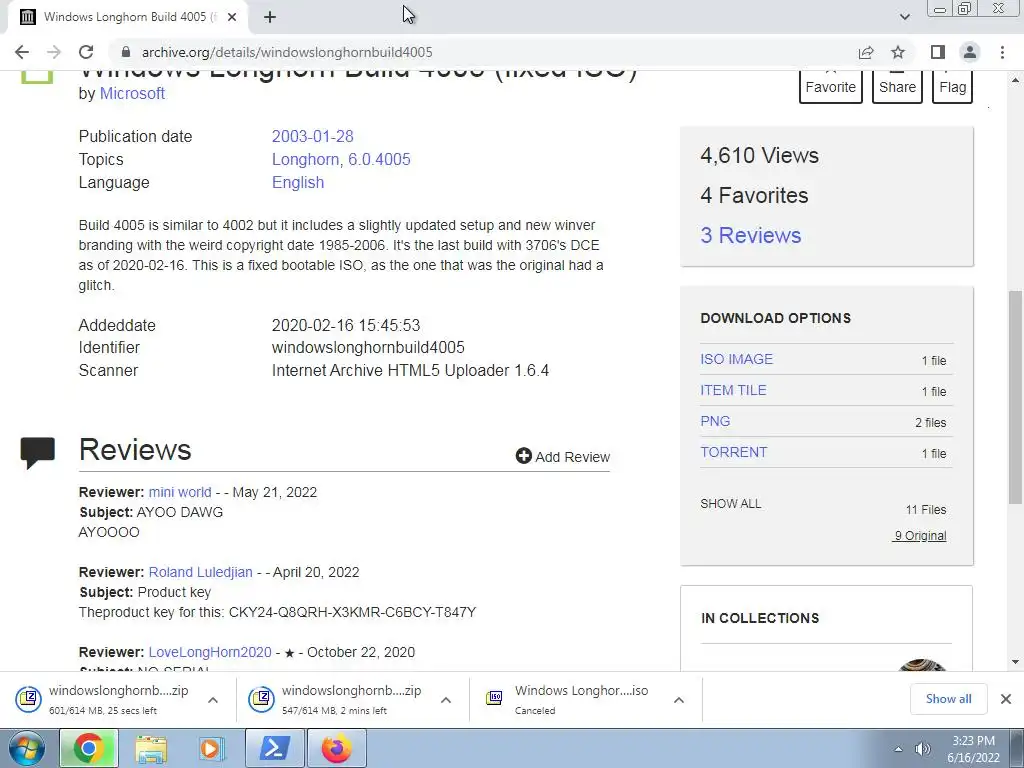The height and width of the screenshot is (768, 1024).
Task: Click the scrollbar down arrow
Action: click(1015, 662)
